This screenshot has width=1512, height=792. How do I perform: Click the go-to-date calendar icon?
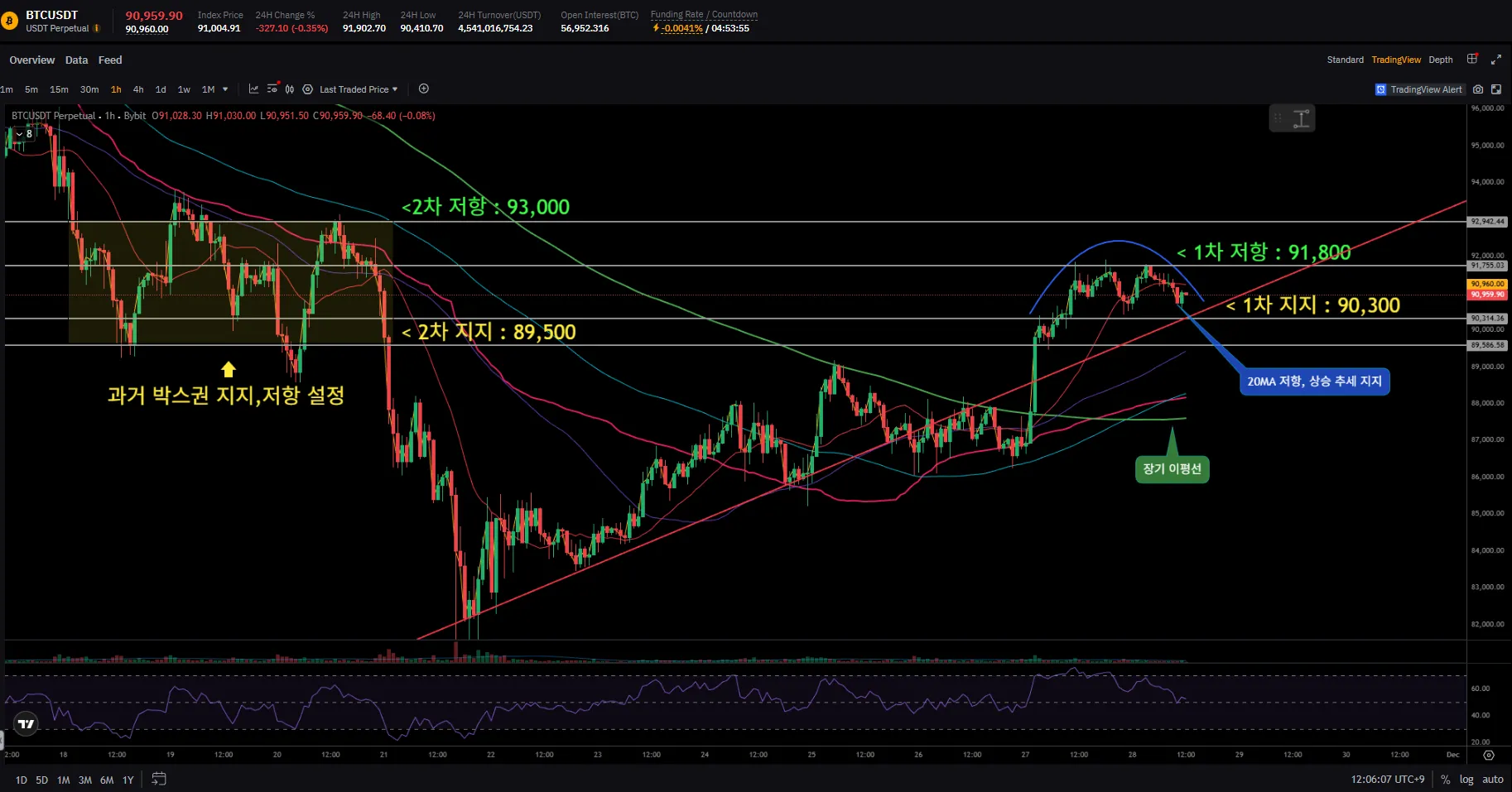[x=159, y=779]
